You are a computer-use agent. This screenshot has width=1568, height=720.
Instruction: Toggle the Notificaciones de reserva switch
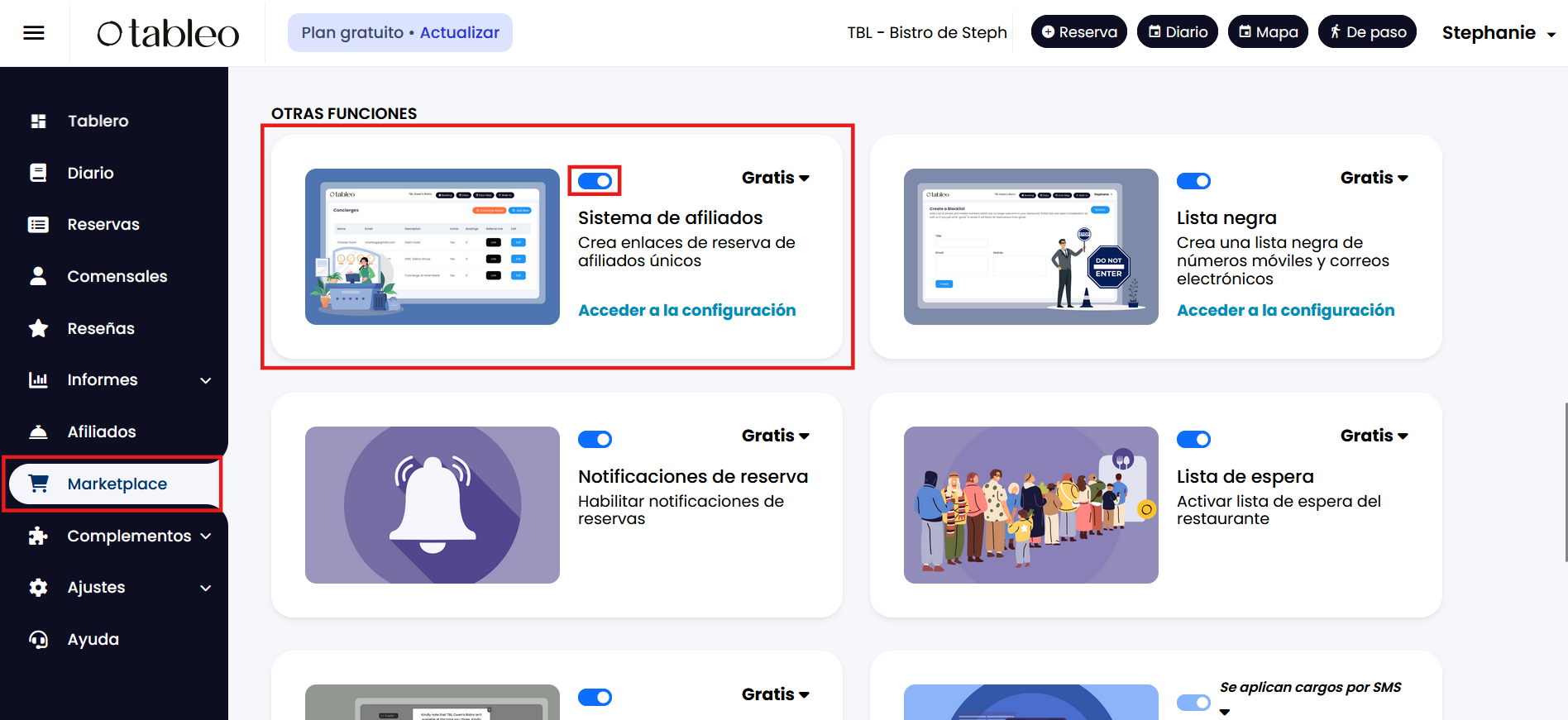595,439
